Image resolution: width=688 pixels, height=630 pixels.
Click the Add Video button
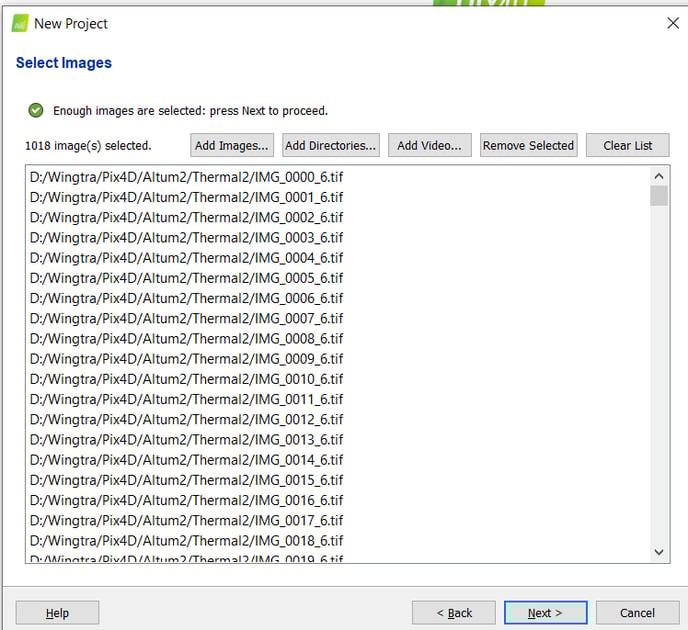429,145
